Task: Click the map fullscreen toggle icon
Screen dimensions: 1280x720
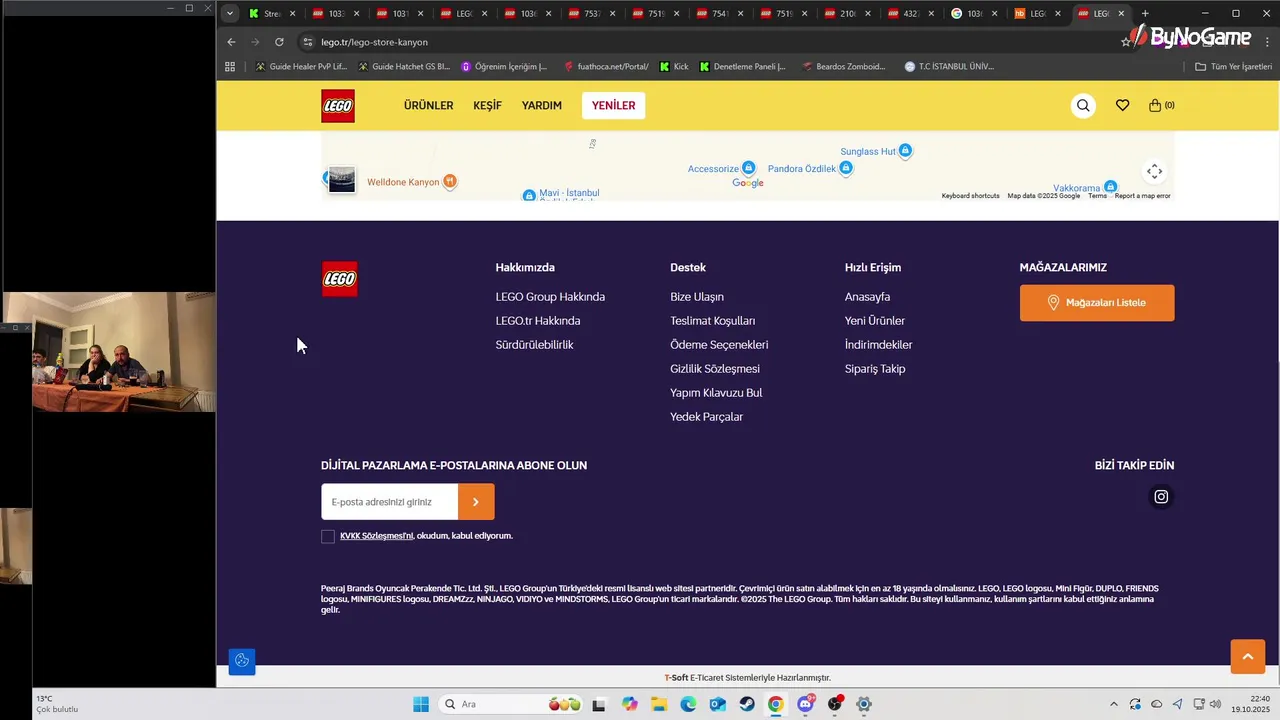Action: pos(1154,171)
